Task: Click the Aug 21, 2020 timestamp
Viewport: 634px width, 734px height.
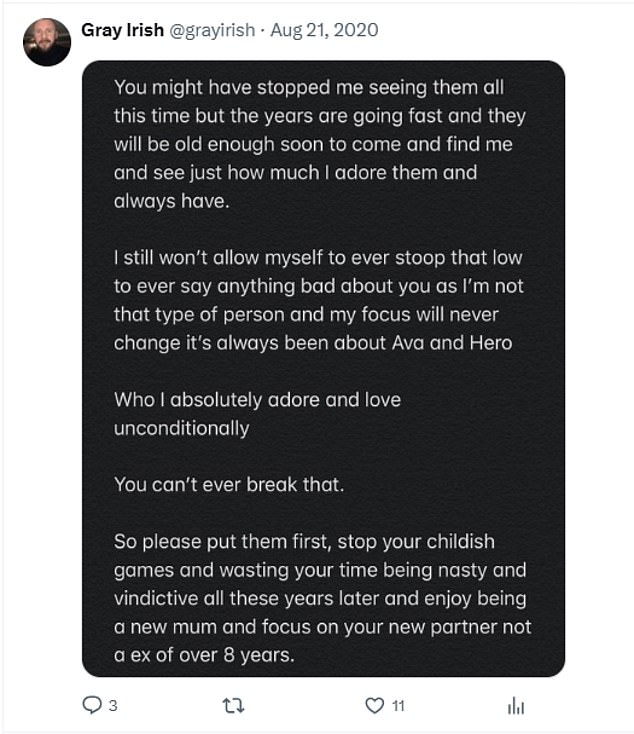Action: click(x=324, y=30)
